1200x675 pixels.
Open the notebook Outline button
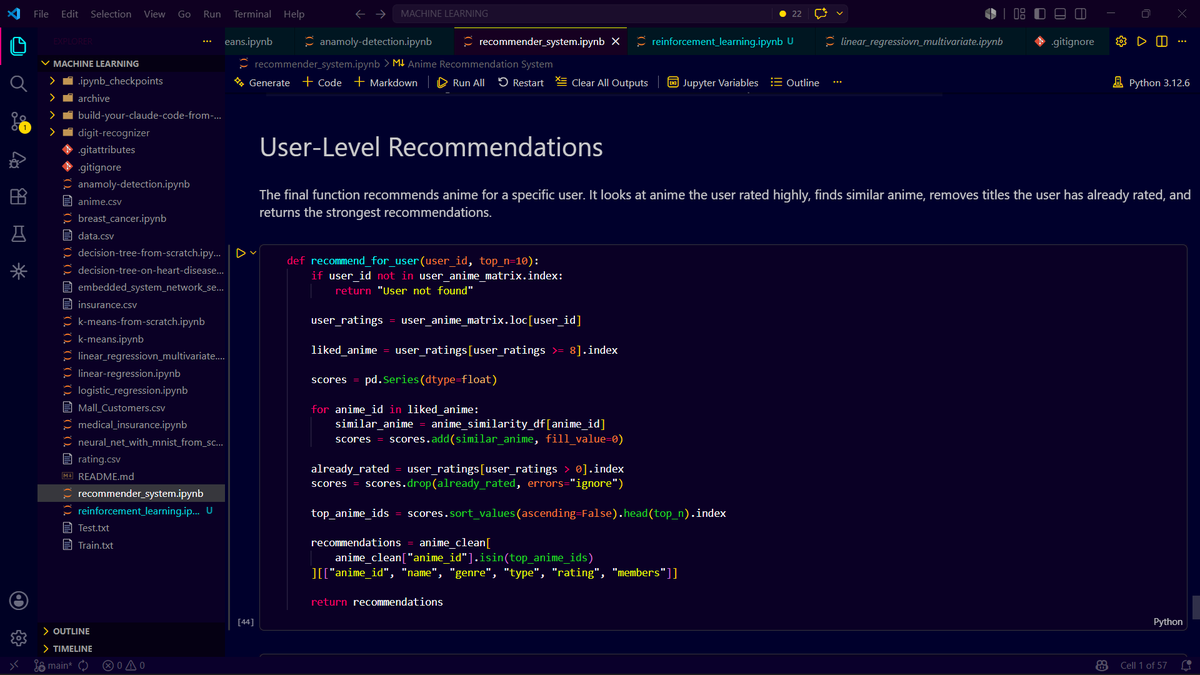[x=795, y=82]
